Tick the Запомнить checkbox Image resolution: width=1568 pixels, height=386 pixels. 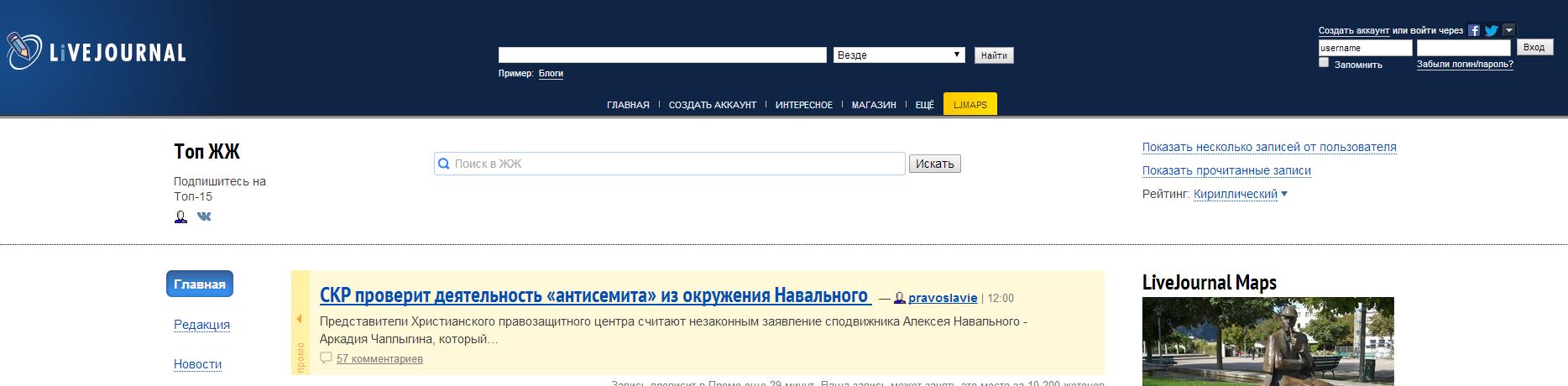click(x=1324, y=62)
